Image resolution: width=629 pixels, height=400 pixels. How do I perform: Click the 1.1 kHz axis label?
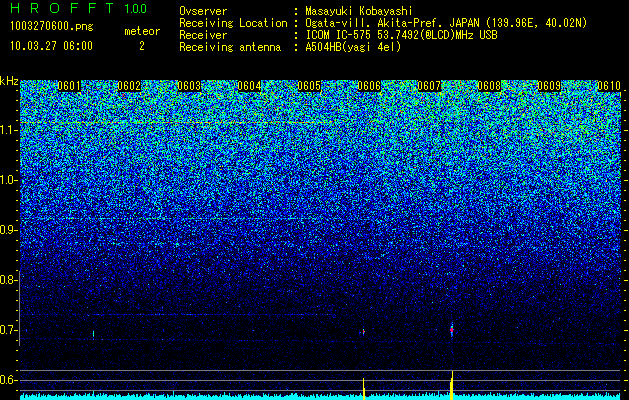click(8, 130)
